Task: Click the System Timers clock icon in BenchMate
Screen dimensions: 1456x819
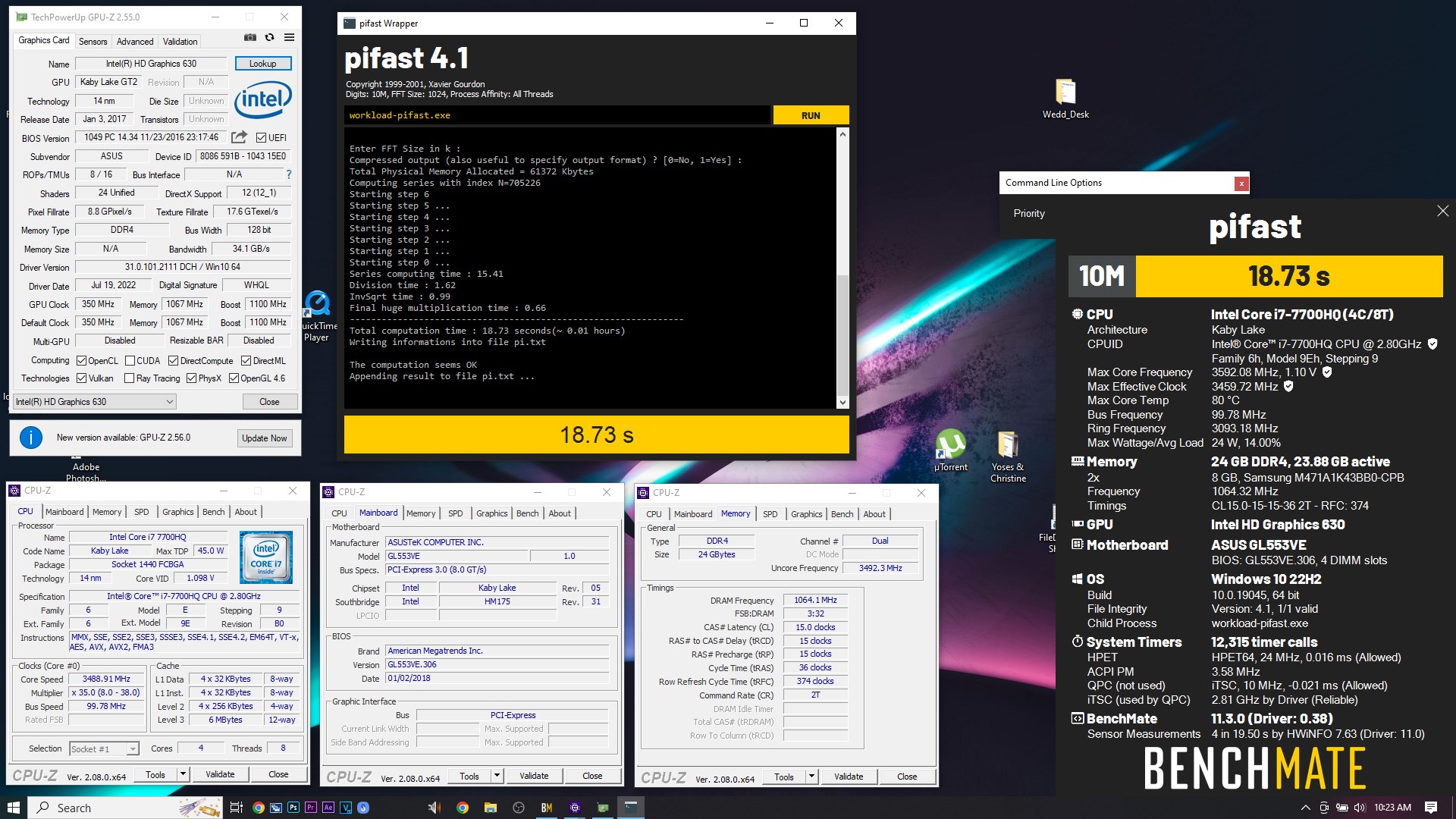Action: [x=1077, y=642]
